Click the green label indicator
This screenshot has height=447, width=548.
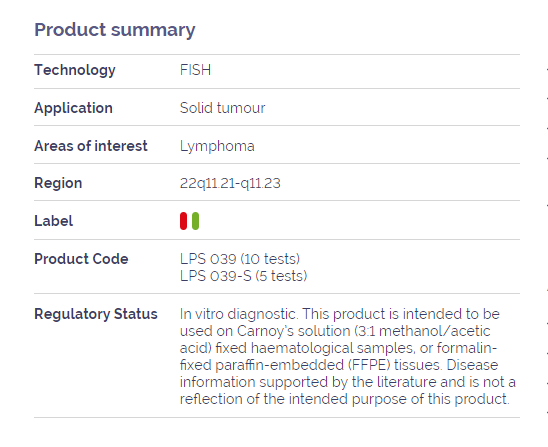click(x=195, y=221)
